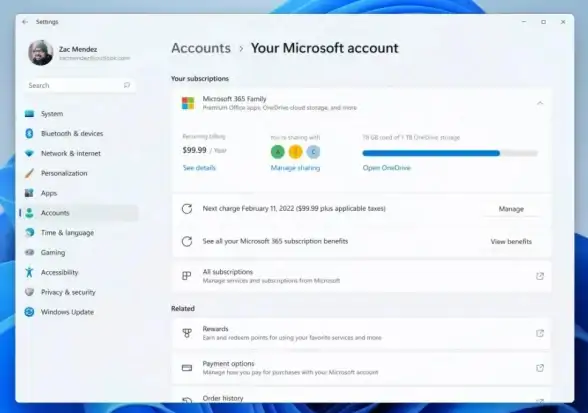This screenshot has width=588, height=413.
Task: Open Privacy & security label
Action: coord(68,292)
